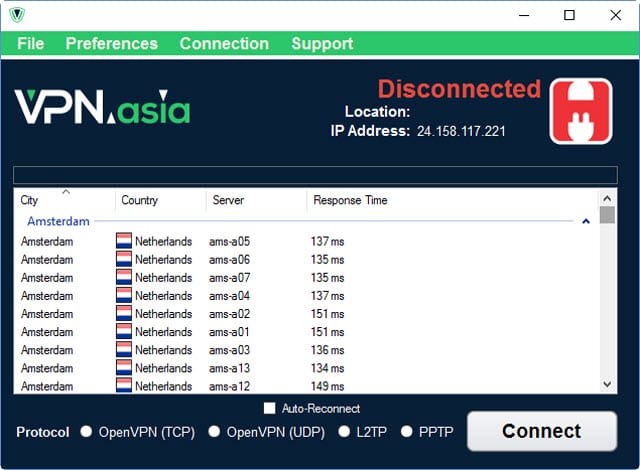
Task: Close the VPN.asia window
Action: (x=616, y=16)
